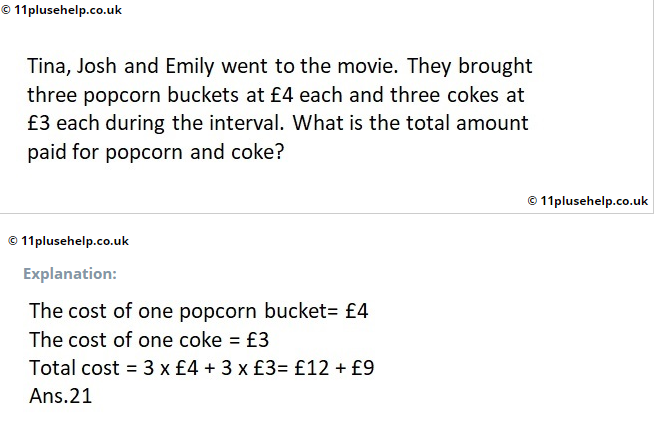This screenshot has height=425, width=657.
Task: Click the line '£3 each during the interval'
Action: pyautogui.click(x=278, y=123)
